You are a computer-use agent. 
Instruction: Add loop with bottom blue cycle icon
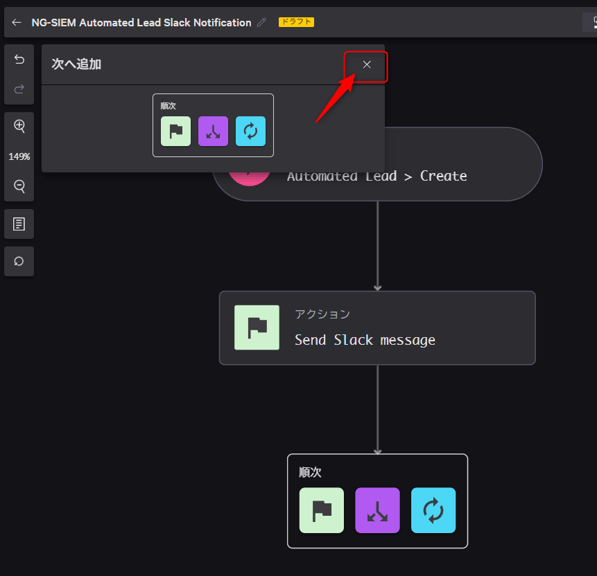pyautogui.click(x=433, y=510)
